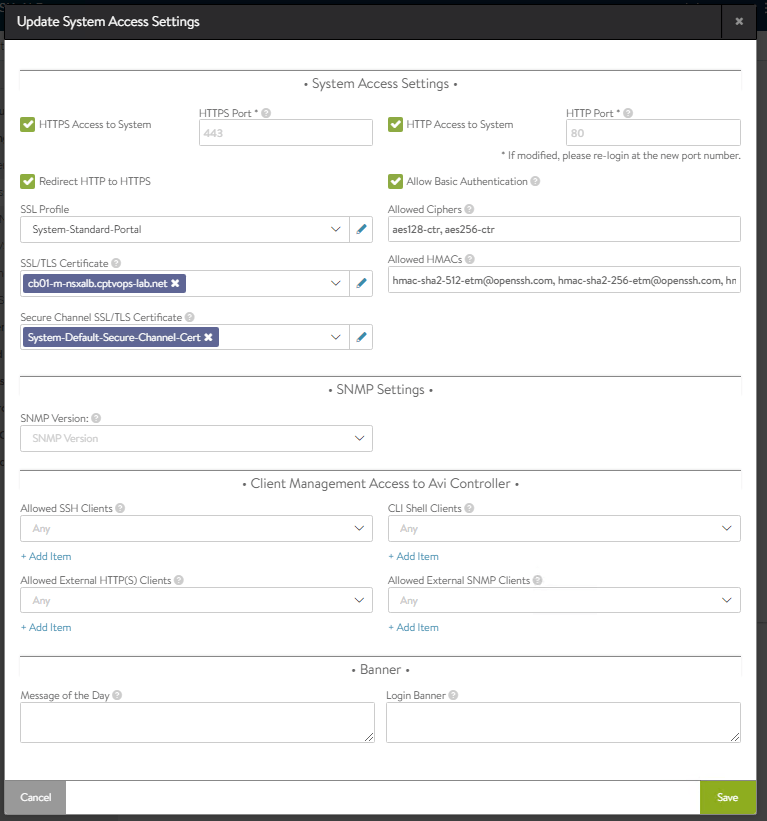767x821 pixels.
Task: Uncheck HTTP Access to System
Action: coord(395,125)
